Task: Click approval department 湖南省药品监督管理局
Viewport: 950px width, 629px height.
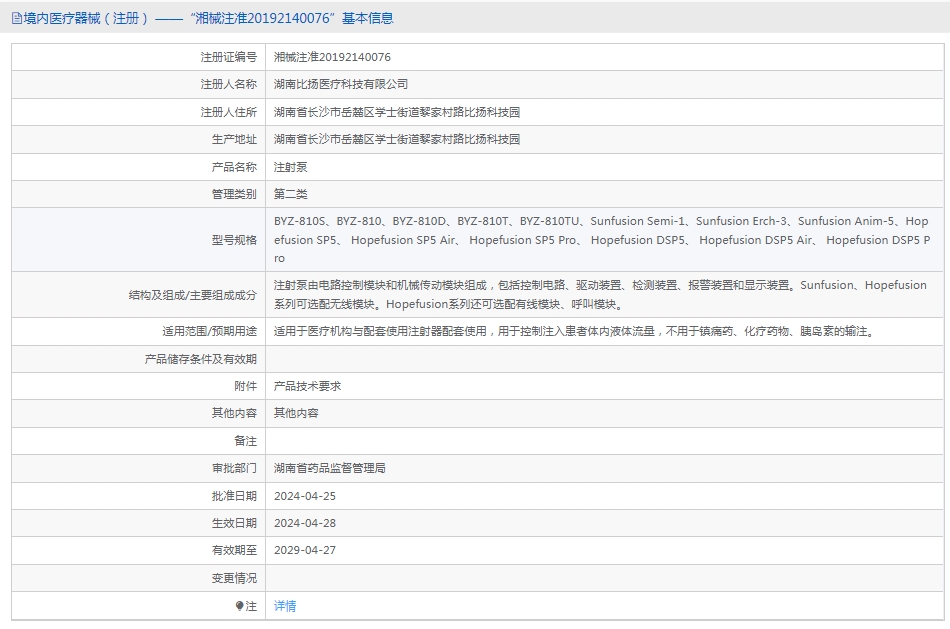Action: coord(330,468)
